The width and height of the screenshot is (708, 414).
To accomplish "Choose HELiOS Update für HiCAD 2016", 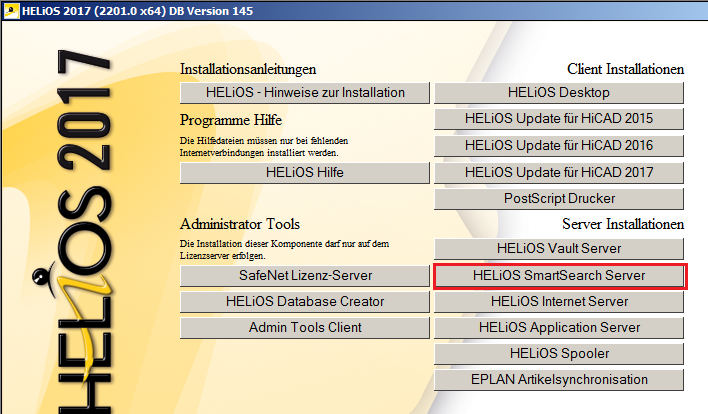I will coord(559,145).
